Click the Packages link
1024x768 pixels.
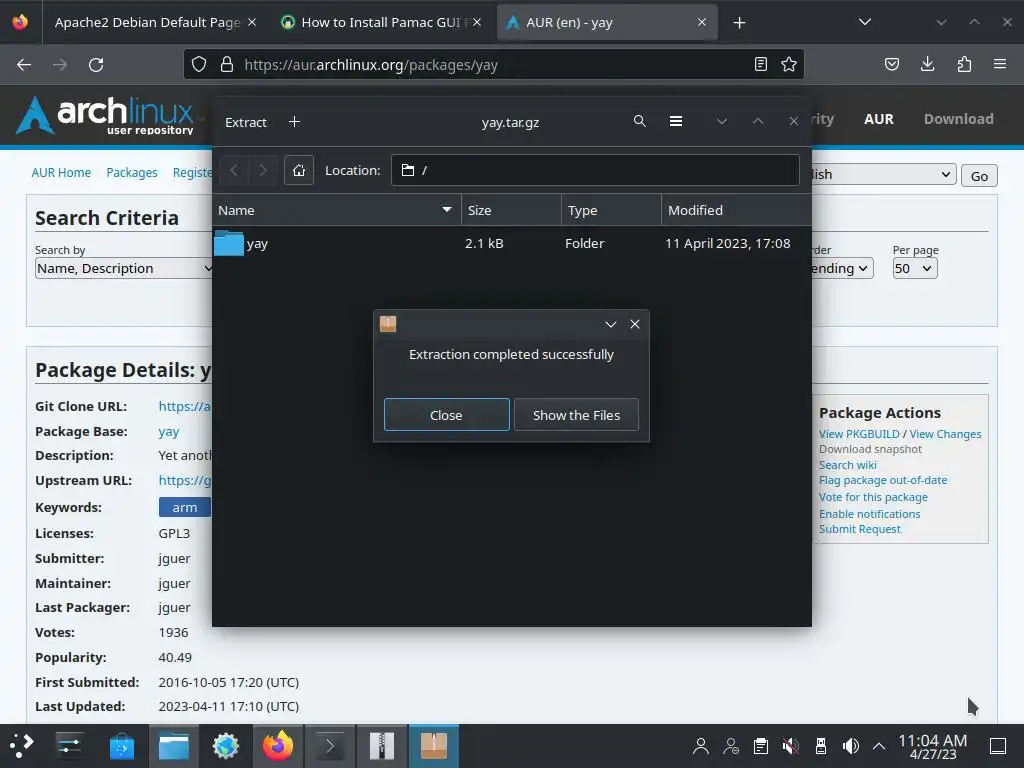coord(132,172)
